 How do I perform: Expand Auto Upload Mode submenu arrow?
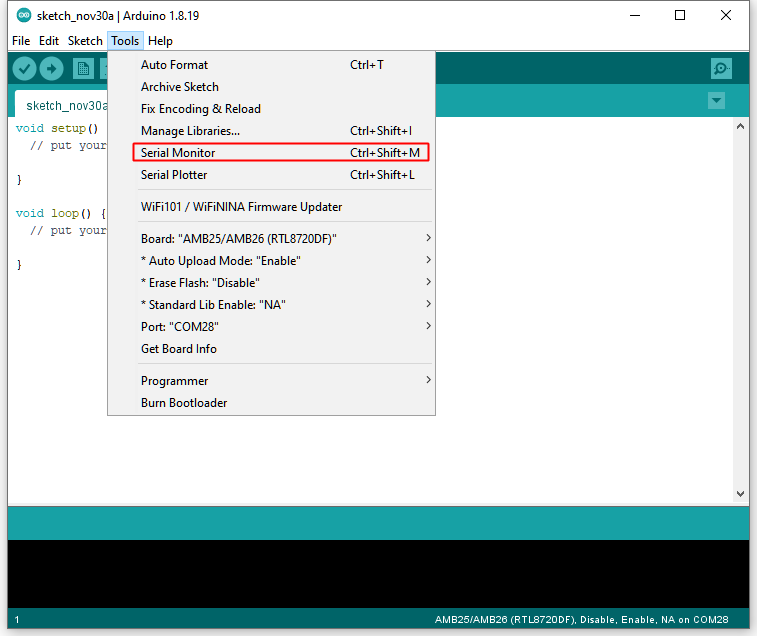[x=428, y=260]
